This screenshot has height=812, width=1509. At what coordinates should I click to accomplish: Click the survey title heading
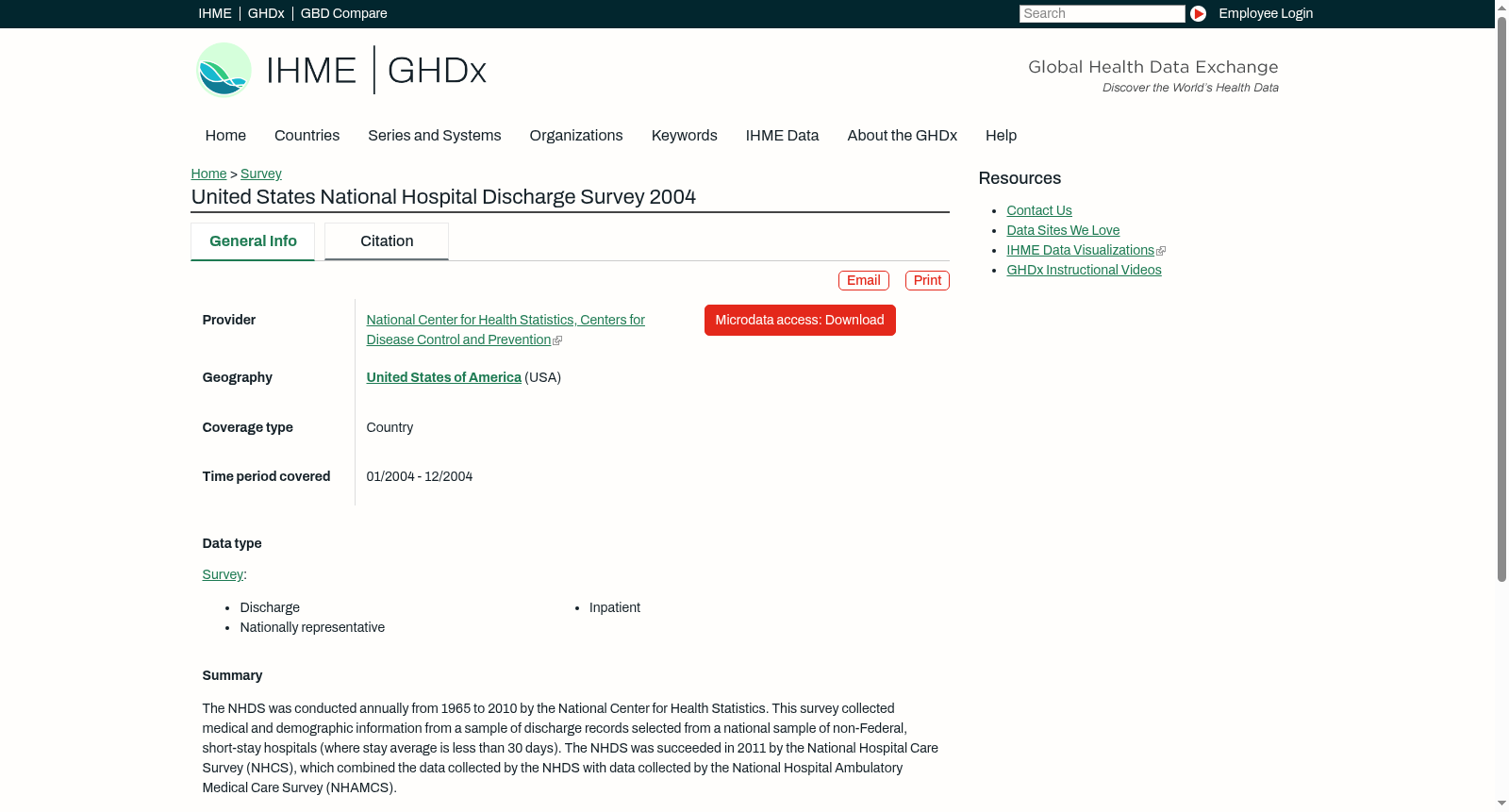(x=443, y=196)
